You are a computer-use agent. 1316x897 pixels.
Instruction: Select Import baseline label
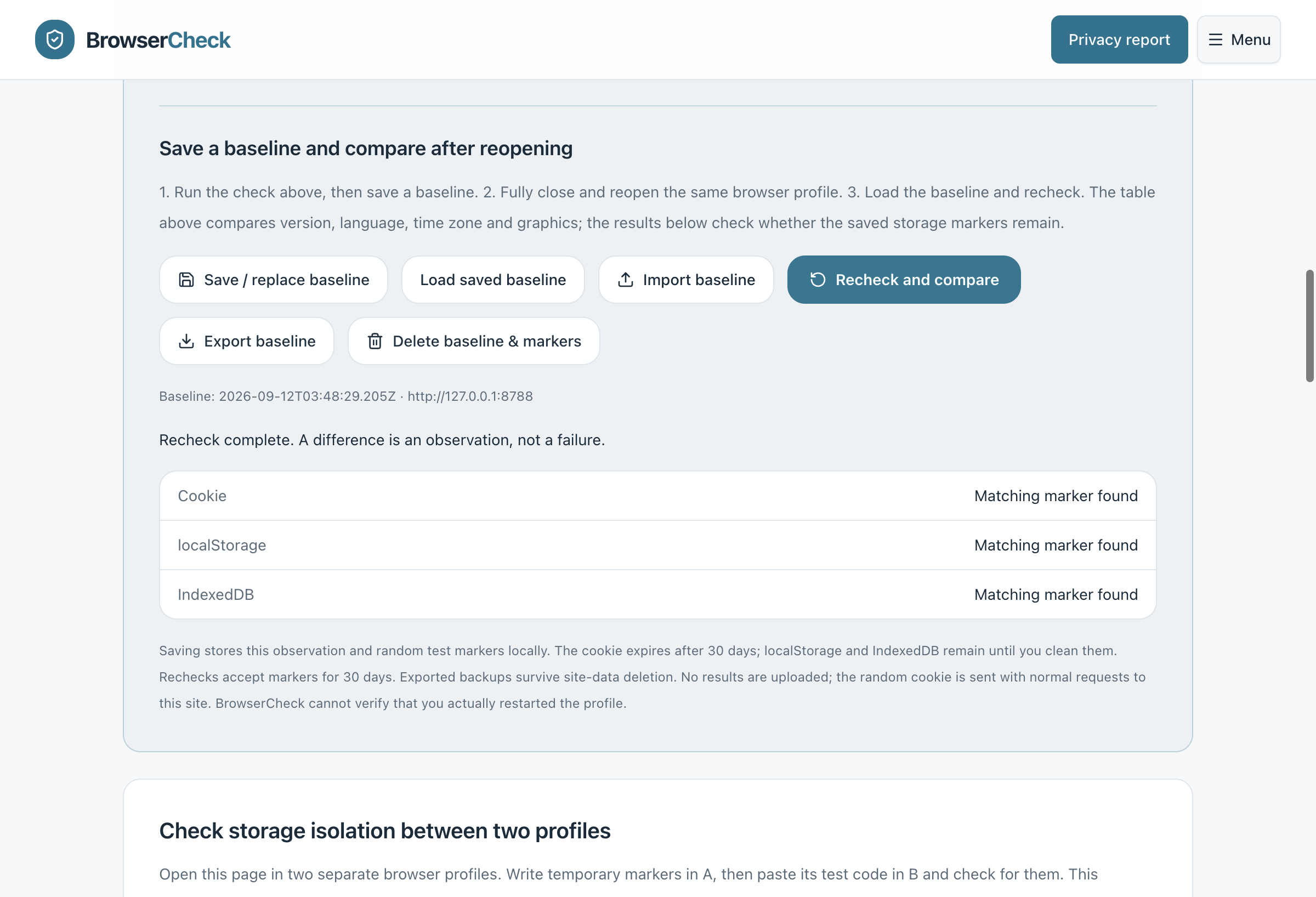point(699,280)
